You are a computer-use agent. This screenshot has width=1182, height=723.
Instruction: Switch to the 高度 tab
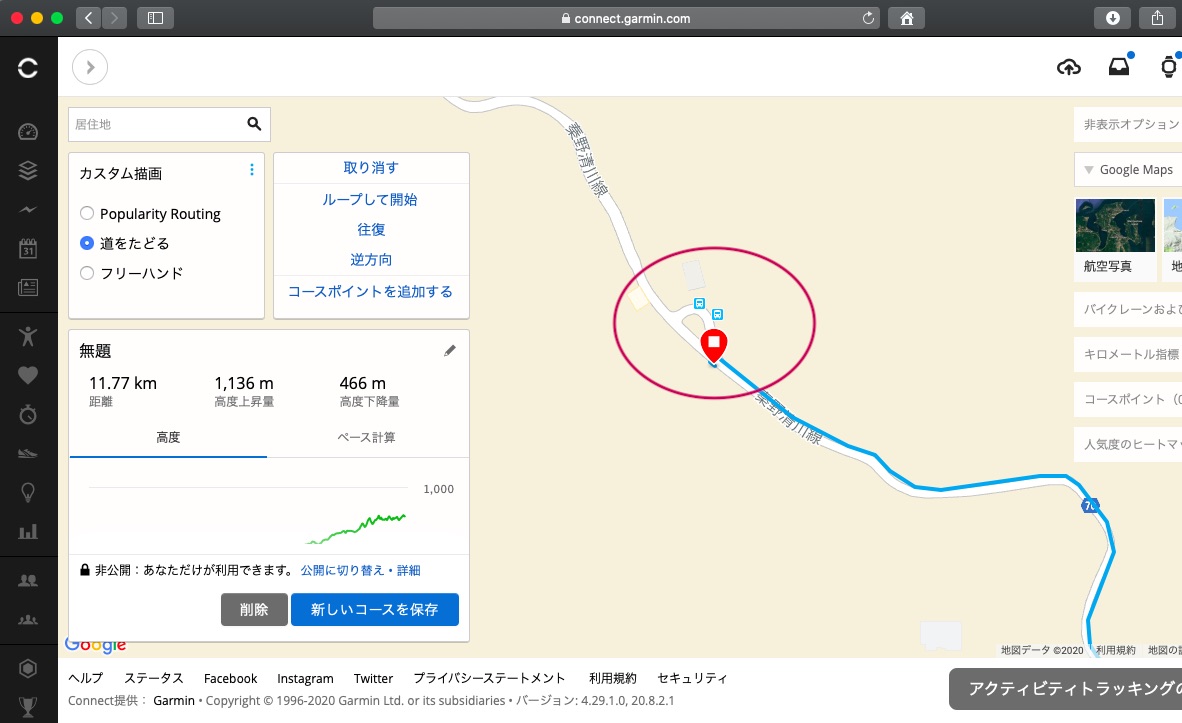click(x=168, y=437)
